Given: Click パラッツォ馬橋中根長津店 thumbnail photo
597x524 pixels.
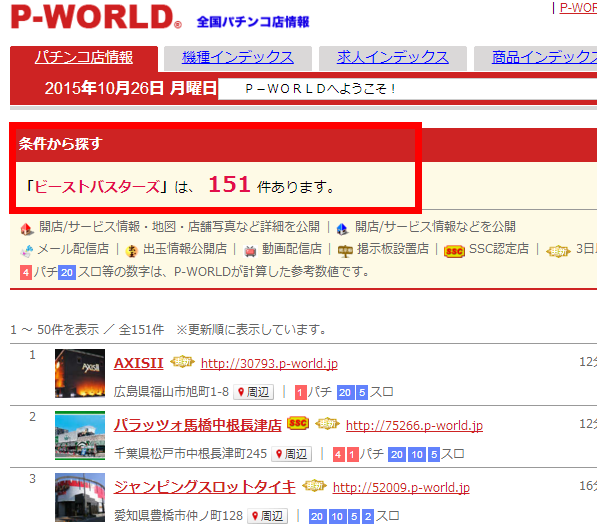Looking at the screenshot, I should click(80, 435).
